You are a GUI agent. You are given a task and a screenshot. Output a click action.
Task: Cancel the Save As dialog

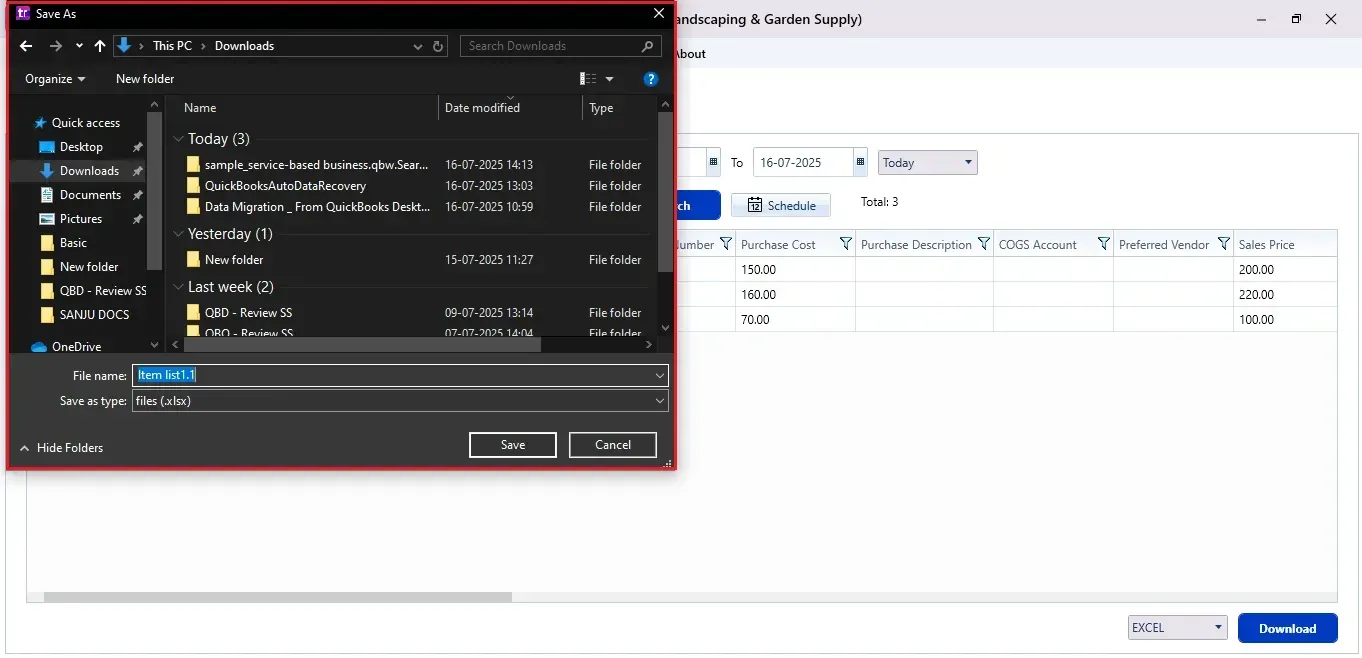coord(613,445)
